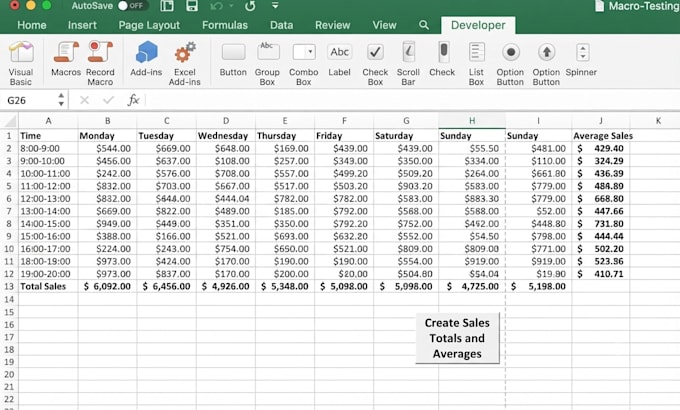Image resolution: width=680 pixels, height=410 pixels.
Task: Select cell containing $55.50
Action: pyautogui.click(x=472, y=148)
